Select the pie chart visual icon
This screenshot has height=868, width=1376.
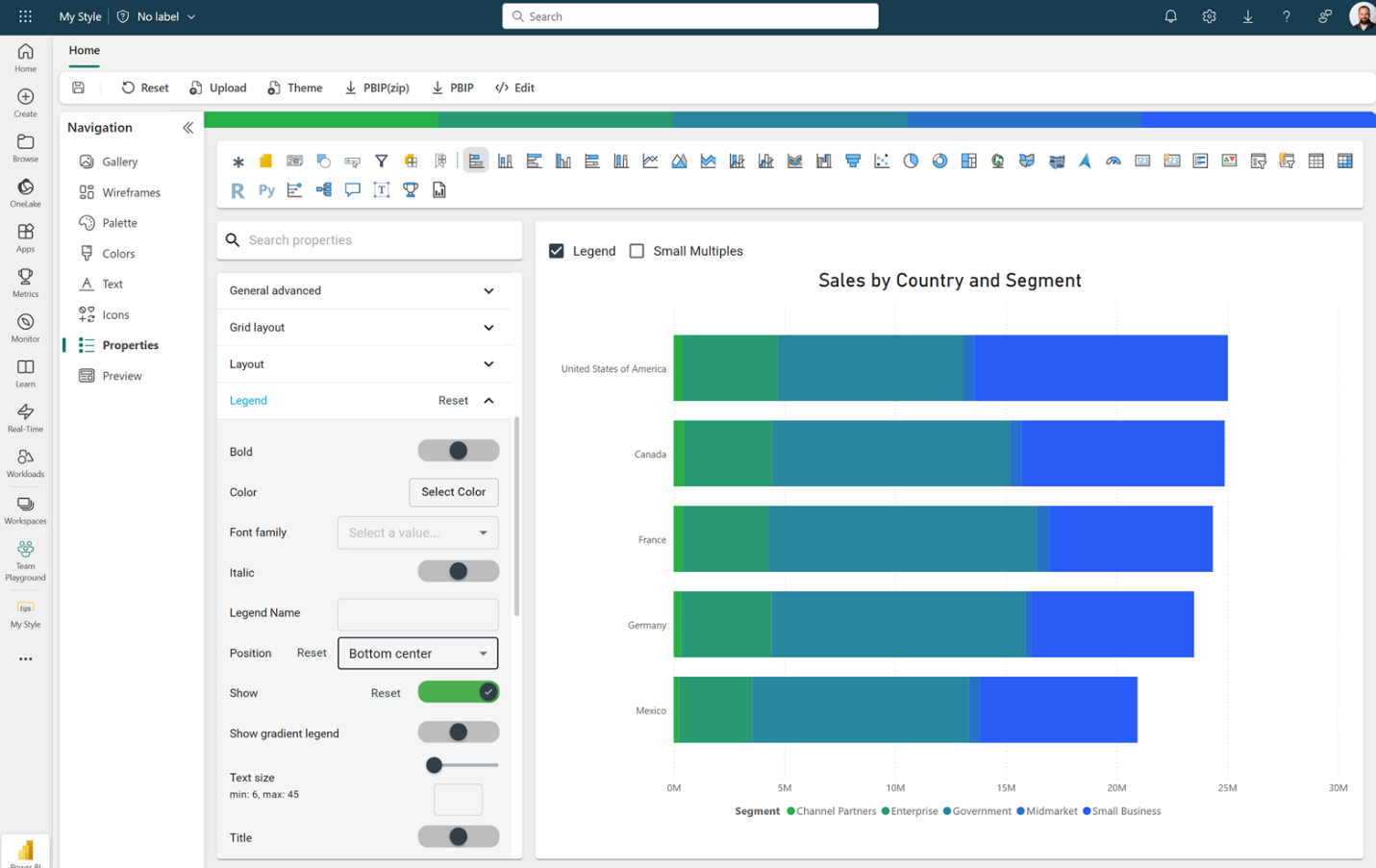(910, 161)
